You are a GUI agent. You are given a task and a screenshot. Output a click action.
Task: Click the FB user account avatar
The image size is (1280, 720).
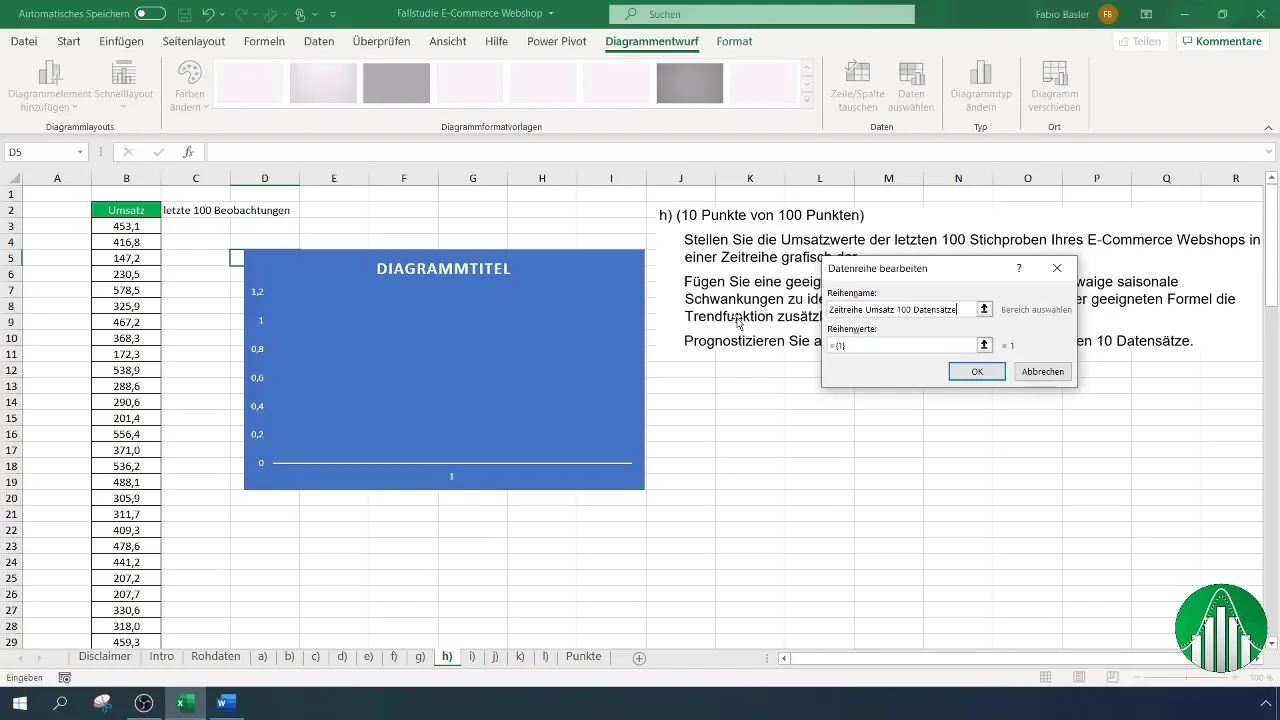[1107, 14]
